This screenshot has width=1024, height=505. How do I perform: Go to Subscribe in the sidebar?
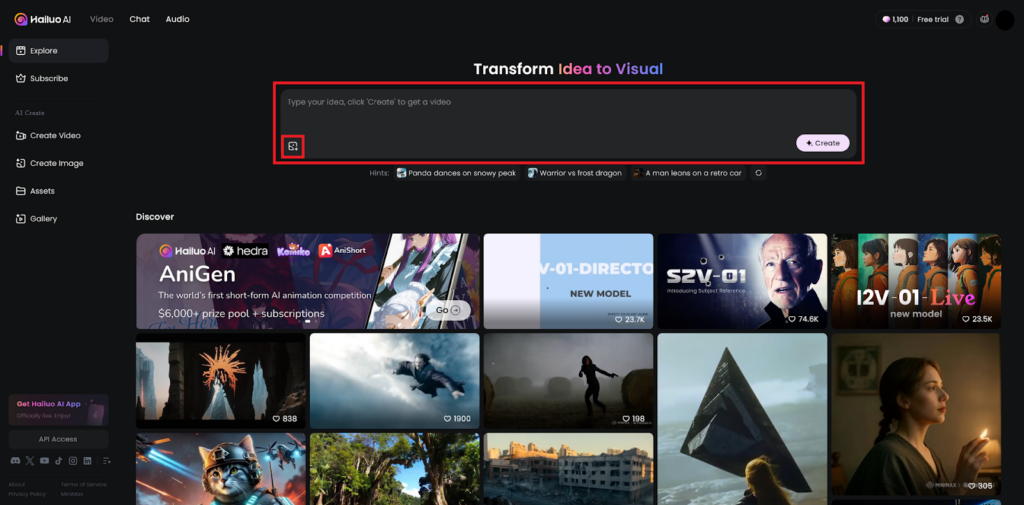59,78
